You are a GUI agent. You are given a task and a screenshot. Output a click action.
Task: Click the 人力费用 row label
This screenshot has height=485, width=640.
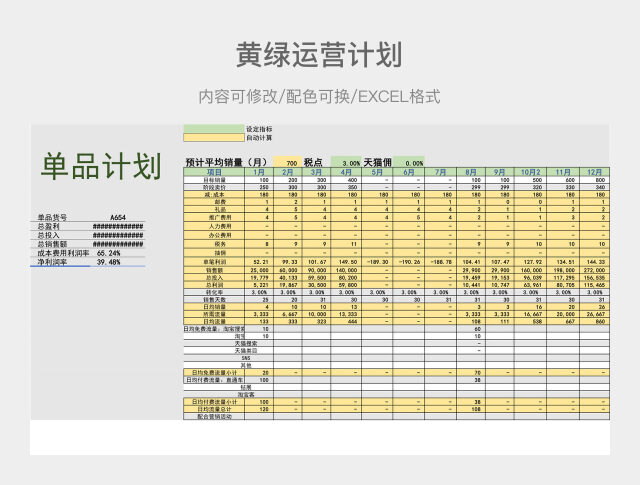tap(214, 226)
